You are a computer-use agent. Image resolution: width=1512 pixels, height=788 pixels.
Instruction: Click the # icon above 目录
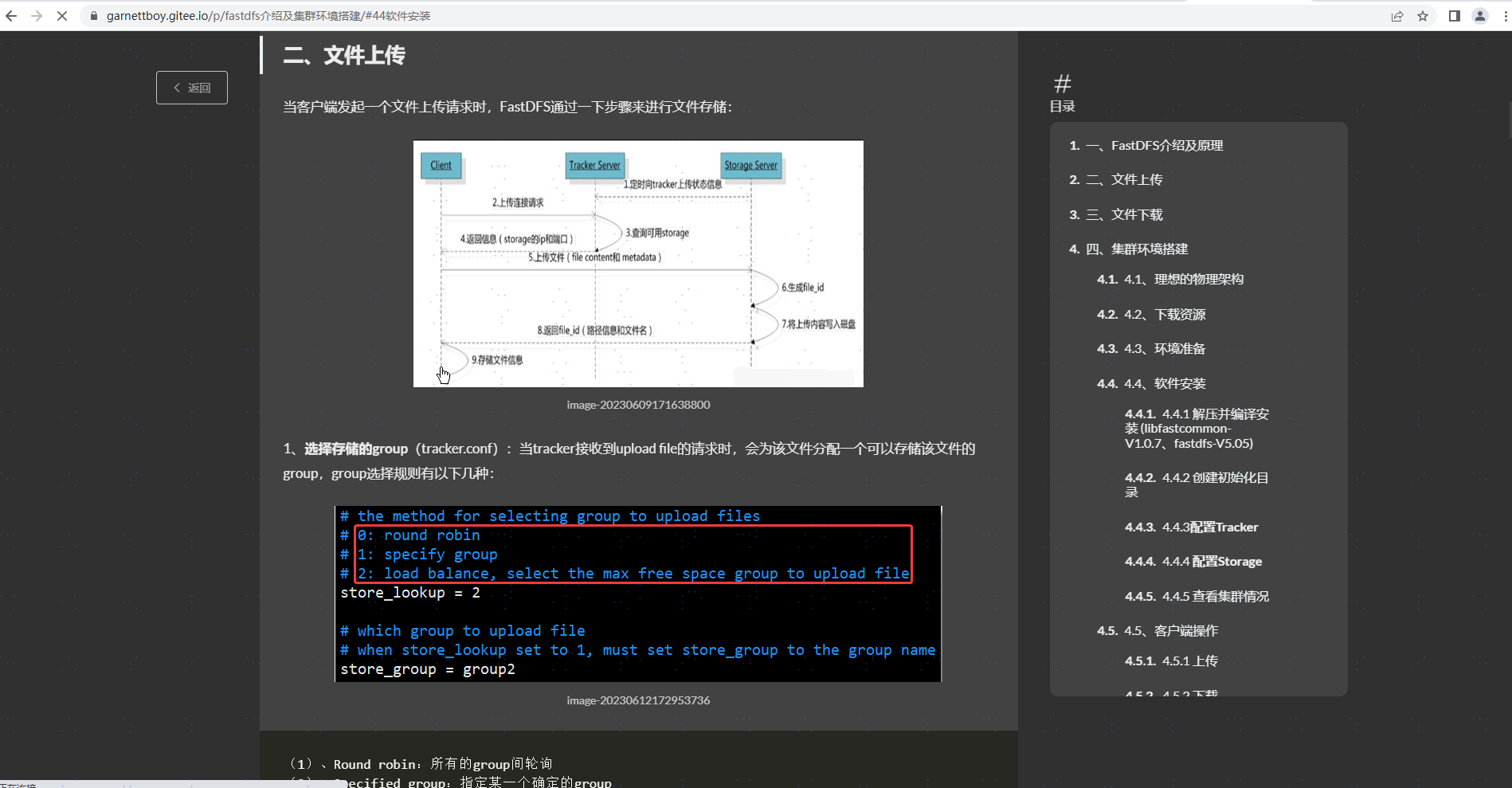(1063, 84)
